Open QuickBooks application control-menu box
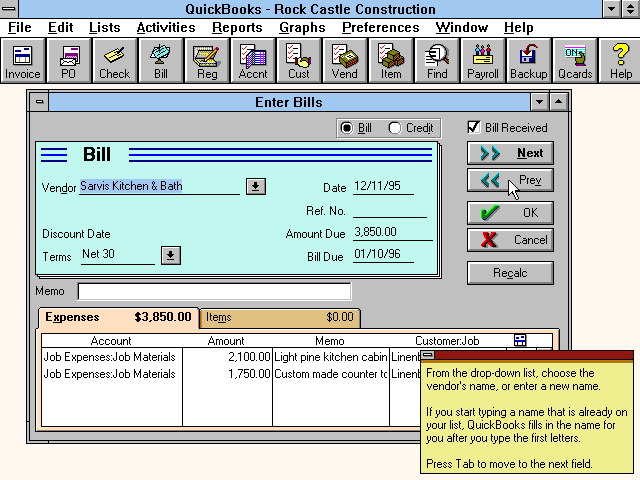This screenshot has height=480, width=640. point(9,9)
